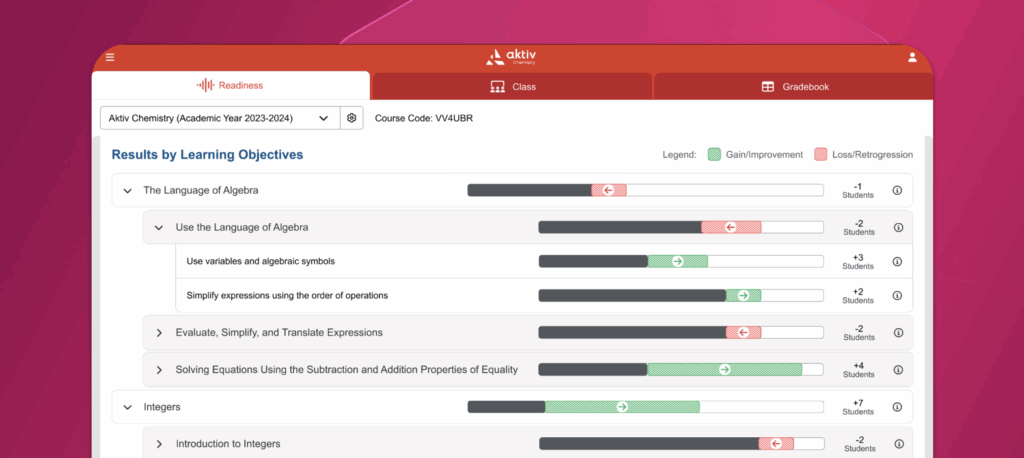Click the Gain/Improvement legend swatch
The height and width of the screenshot is (458, 1024).
pyautogui.click(x=714, y=155)
